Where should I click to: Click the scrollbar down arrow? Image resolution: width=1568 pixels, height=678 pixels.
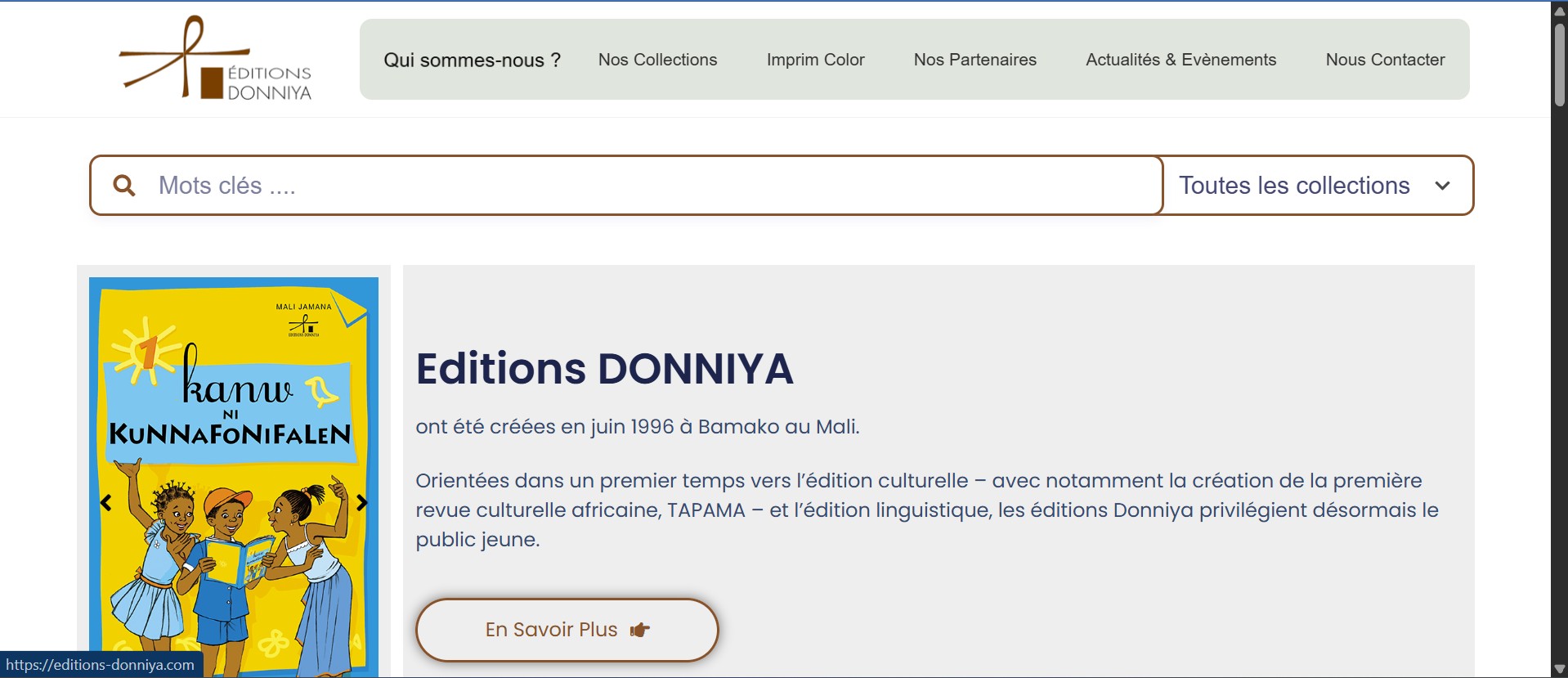pos(1559,669)
